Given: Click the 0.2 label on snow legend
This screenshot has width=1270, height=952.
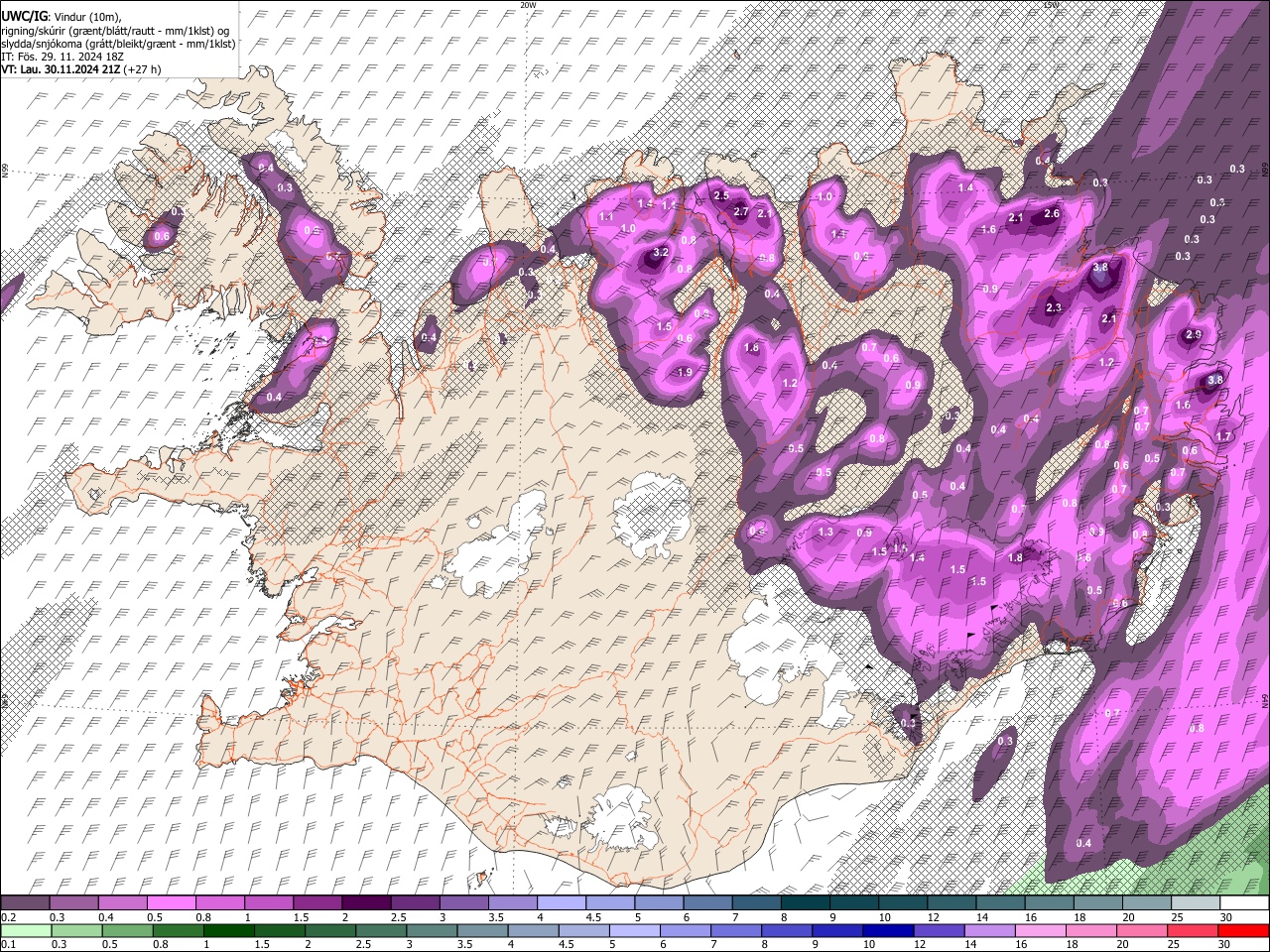Looking at the screenshot, I should click(7, 917).
